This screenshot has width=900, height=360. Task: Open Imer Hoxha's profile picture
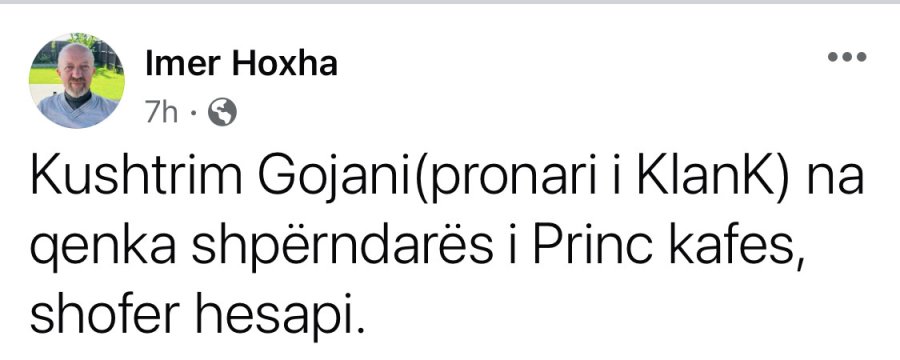[76, 80]
